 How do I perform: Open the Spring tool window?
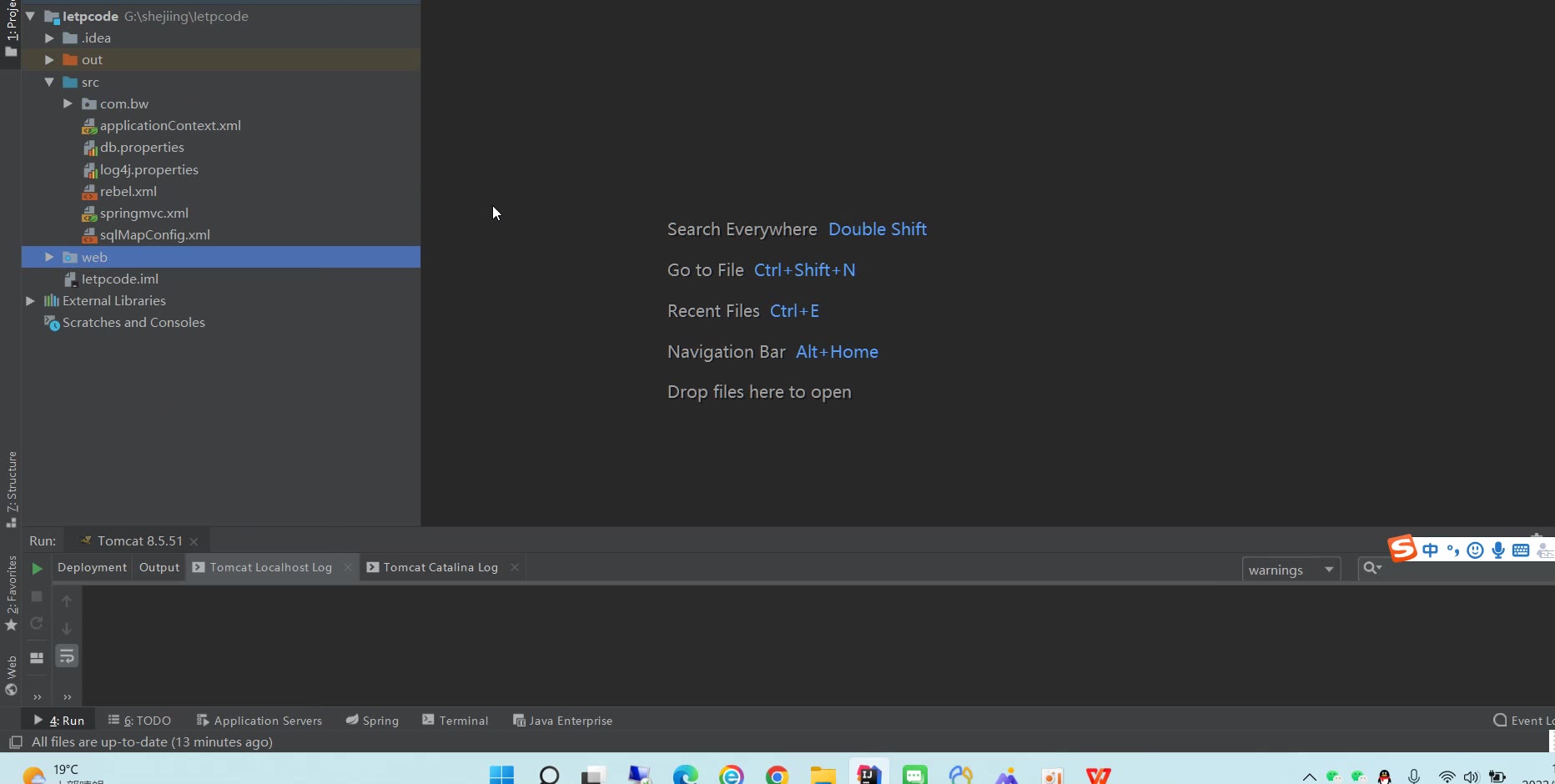(372, 721)
